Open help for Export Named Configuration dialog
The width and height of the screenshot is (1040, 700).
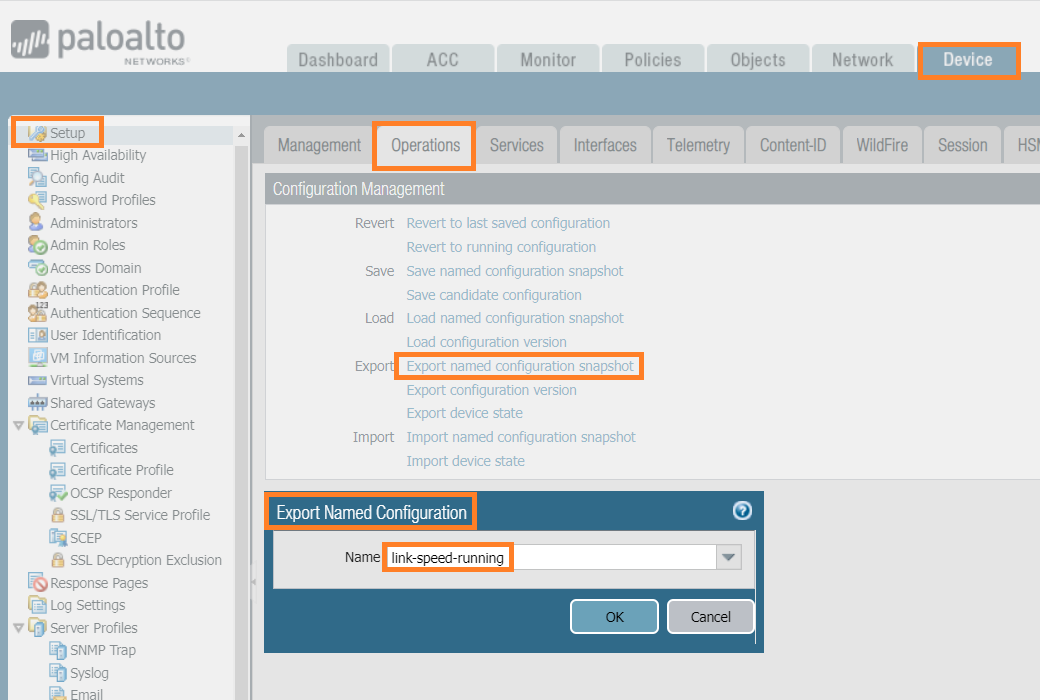742,510
